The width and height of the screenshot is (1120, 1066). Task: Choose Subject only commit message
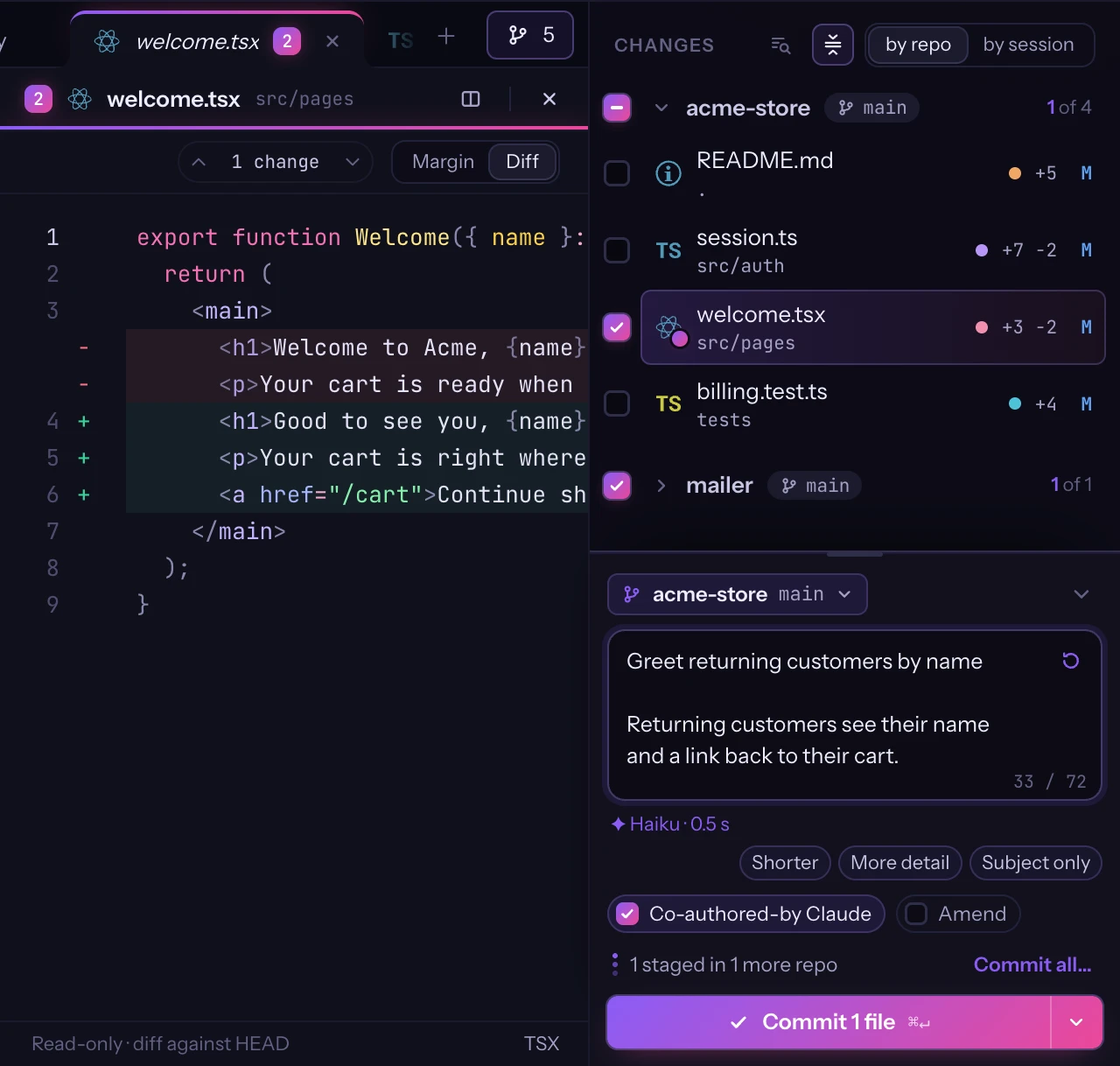click(1036, 863)
